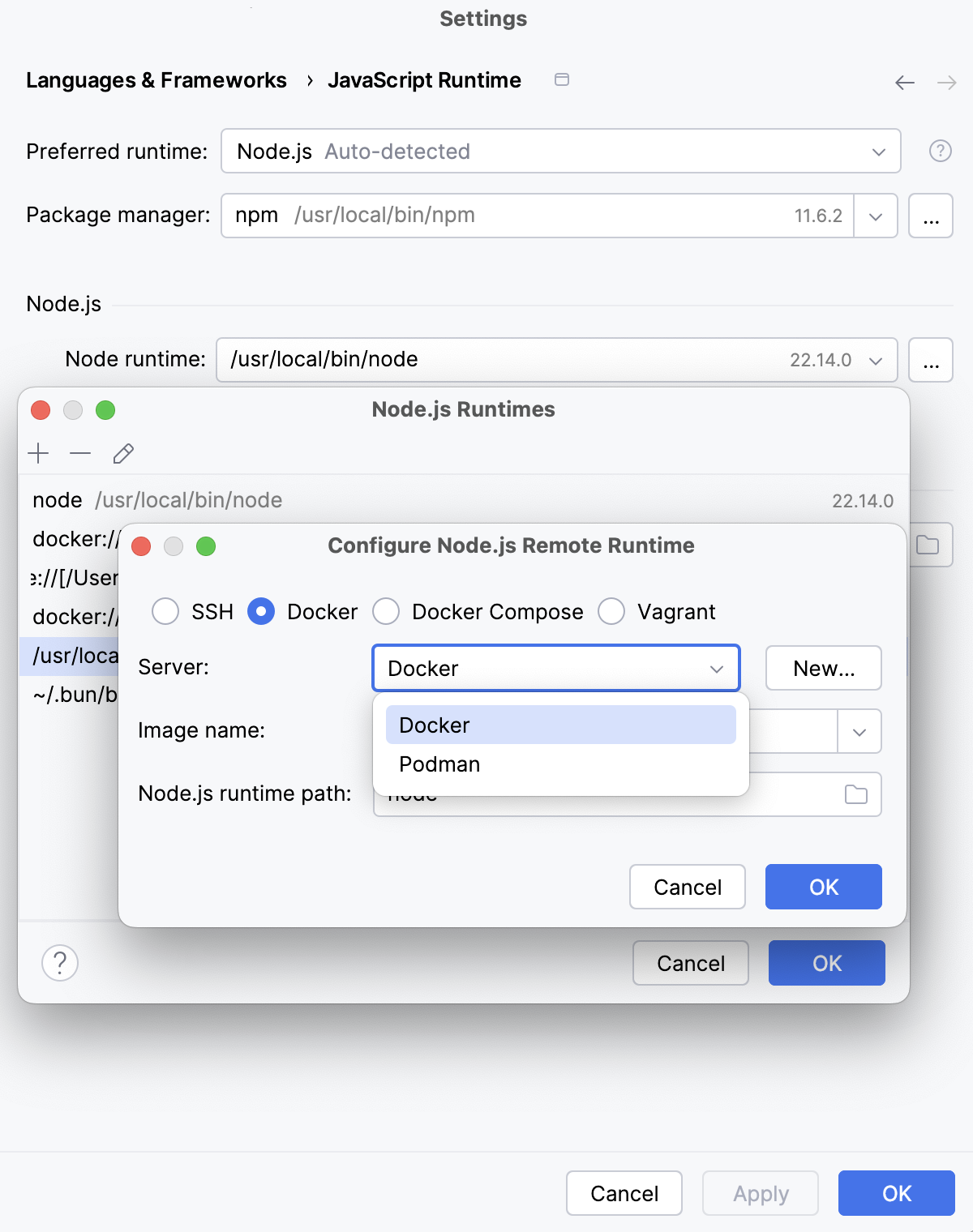Open the Preferred runtime dropdown
The image size is (973, 1232).
pyautogui.click(x=879, y=151)
